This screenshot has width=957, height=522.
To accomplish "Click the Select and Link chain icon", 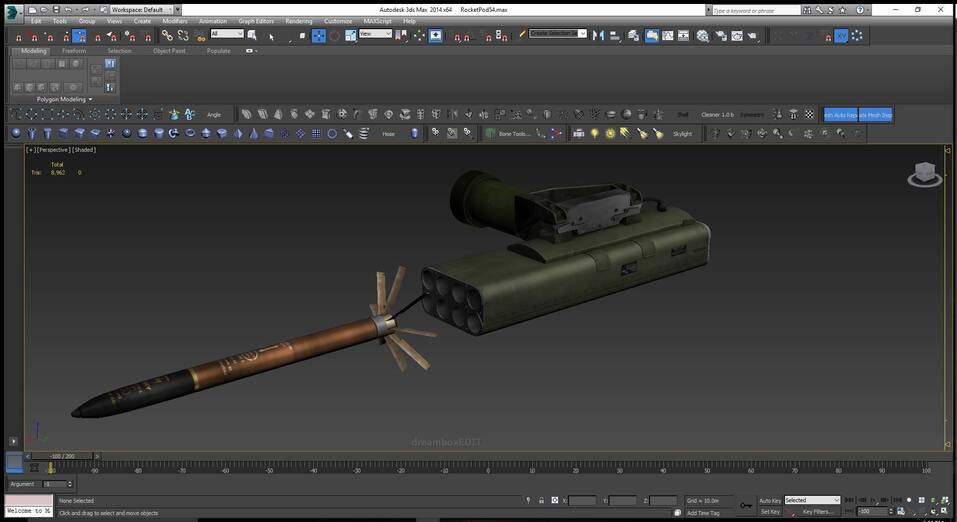I will [x=166, y=36].
